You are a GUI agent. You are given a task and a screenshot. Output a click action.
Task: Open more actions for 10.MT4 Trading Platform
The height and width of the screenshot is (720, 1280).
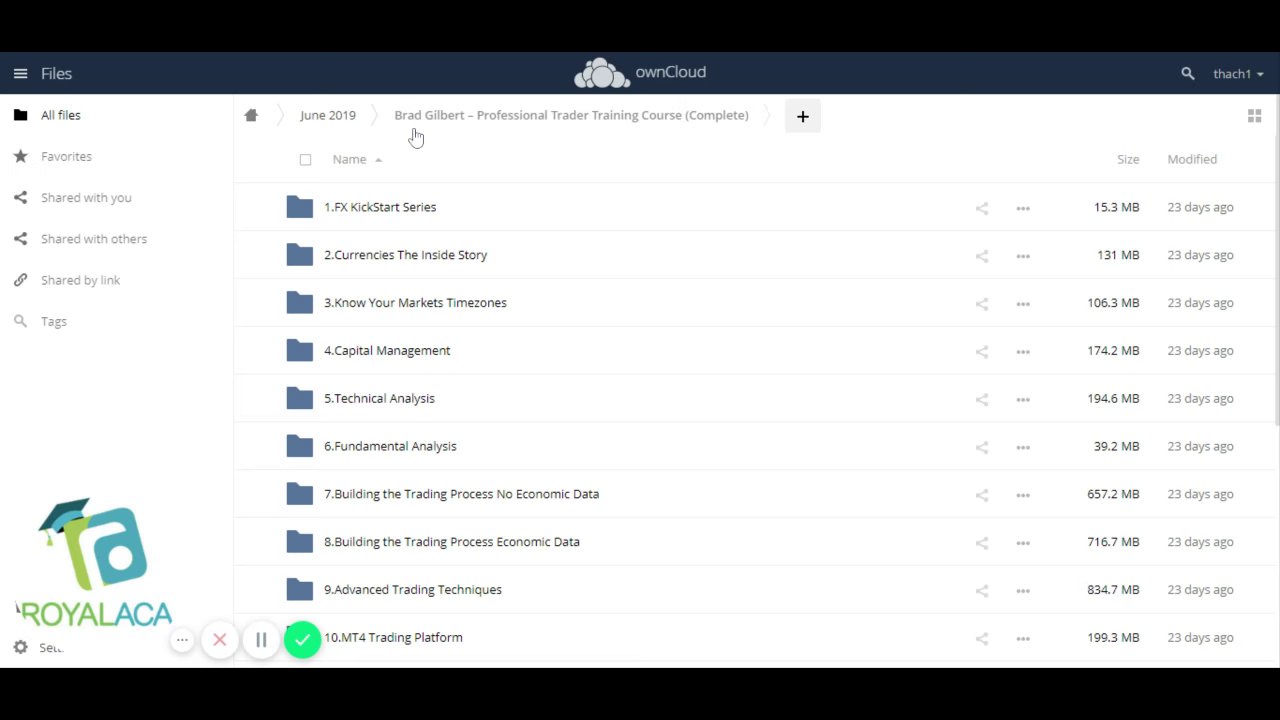point(1023,638)
